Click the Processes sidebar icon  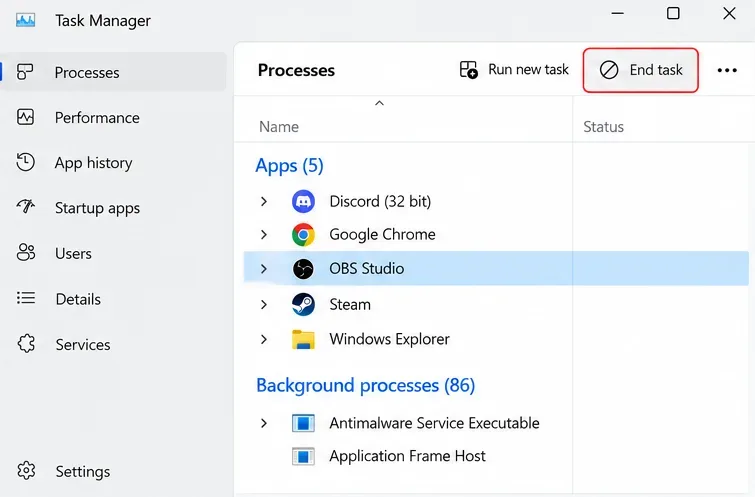pos(25,72)
